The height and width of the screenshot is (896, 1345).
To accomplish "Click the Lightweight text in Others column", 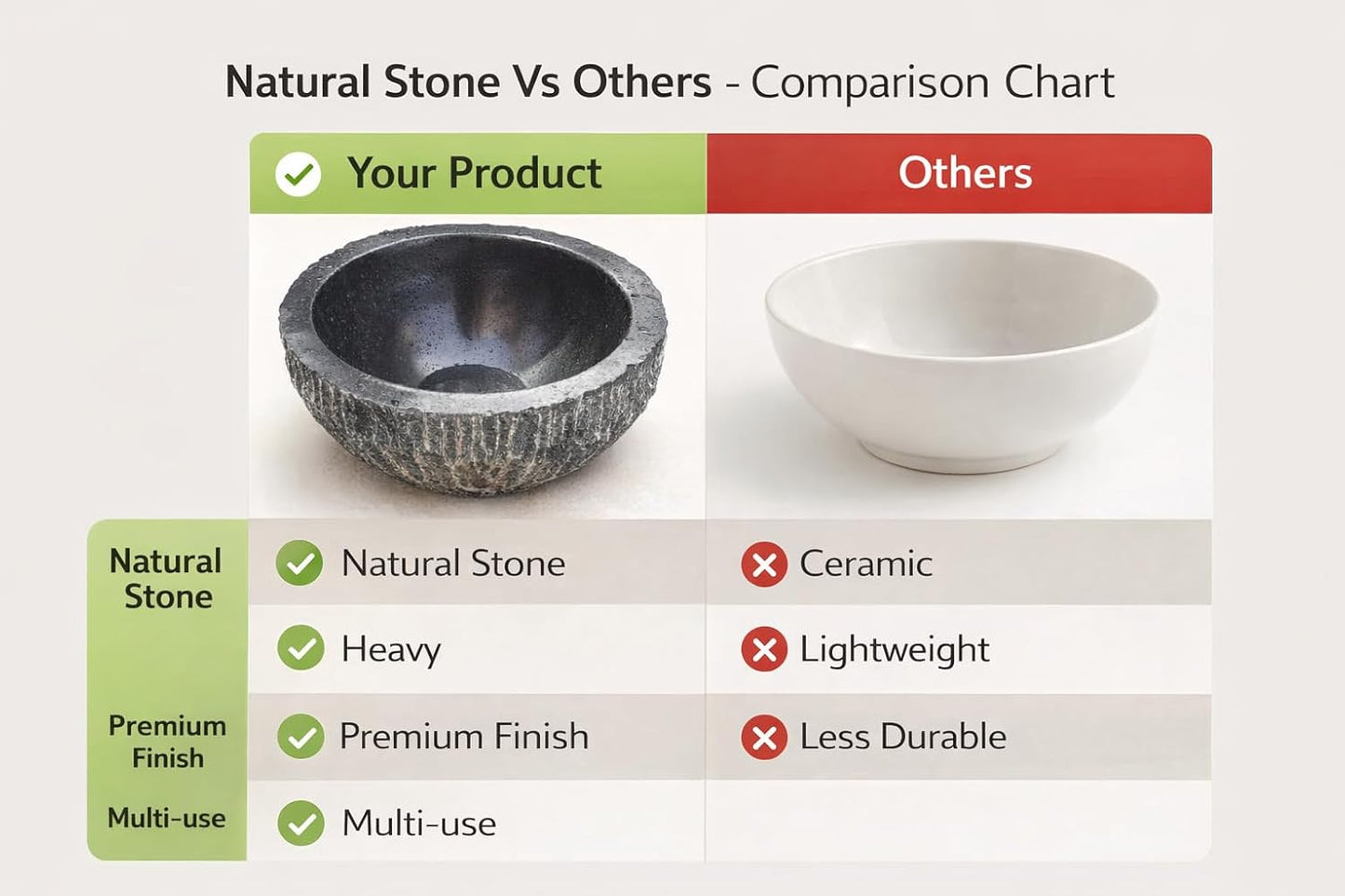I will click(x=894, y=649).
